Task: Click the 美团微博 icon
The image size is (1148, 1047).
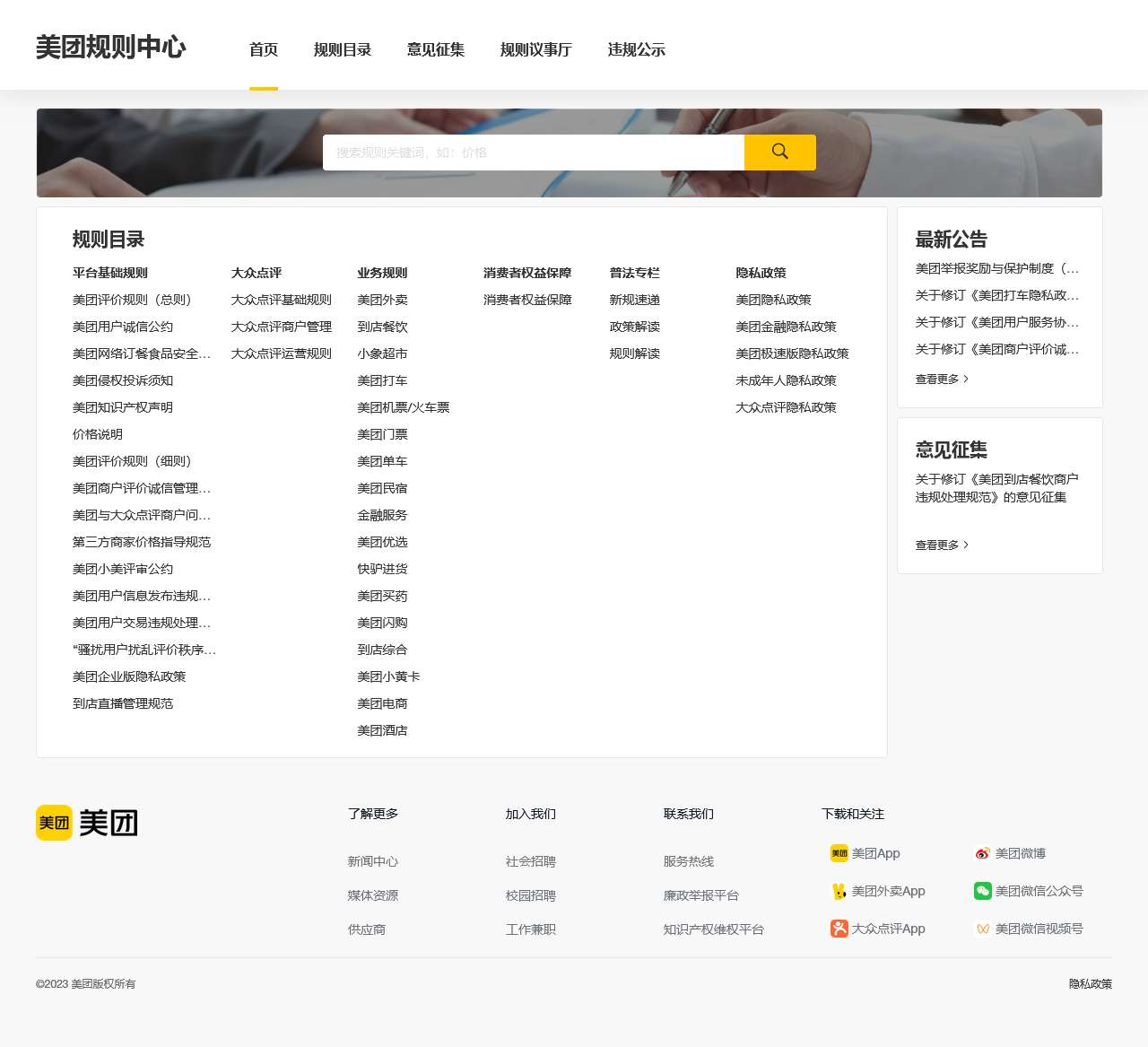Action: tap(981, 853)
